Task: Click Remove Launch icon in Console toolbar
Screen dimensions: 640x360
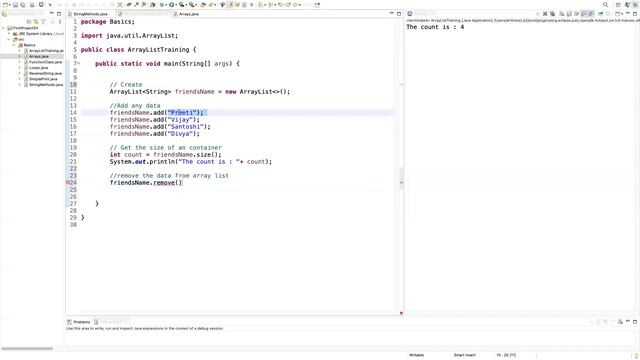Action: coord(545,13)
